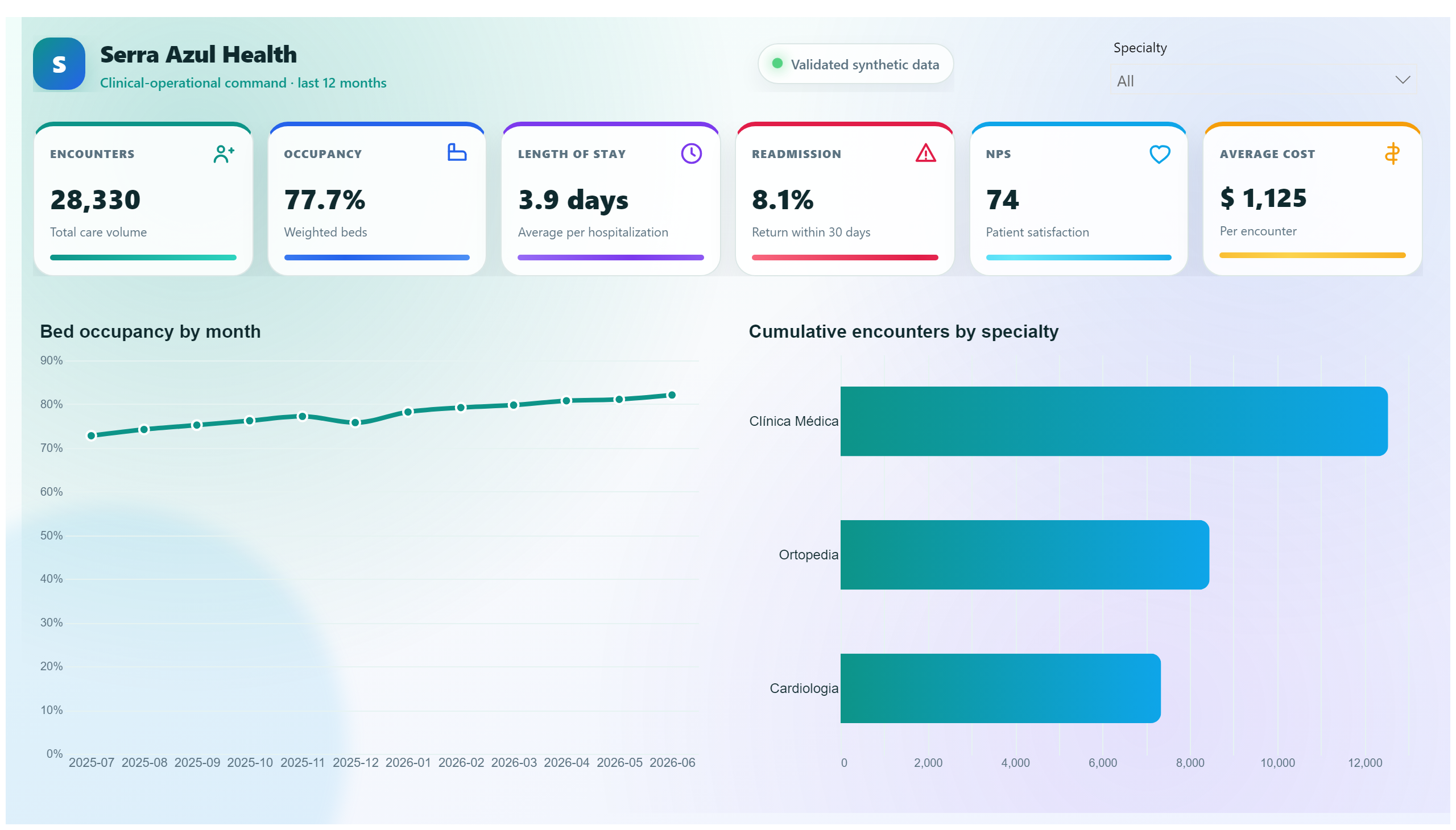Click 'Average per hospitalization' caption
Image resolution: width=1456 pixels, height=830 pixels.
593,232
